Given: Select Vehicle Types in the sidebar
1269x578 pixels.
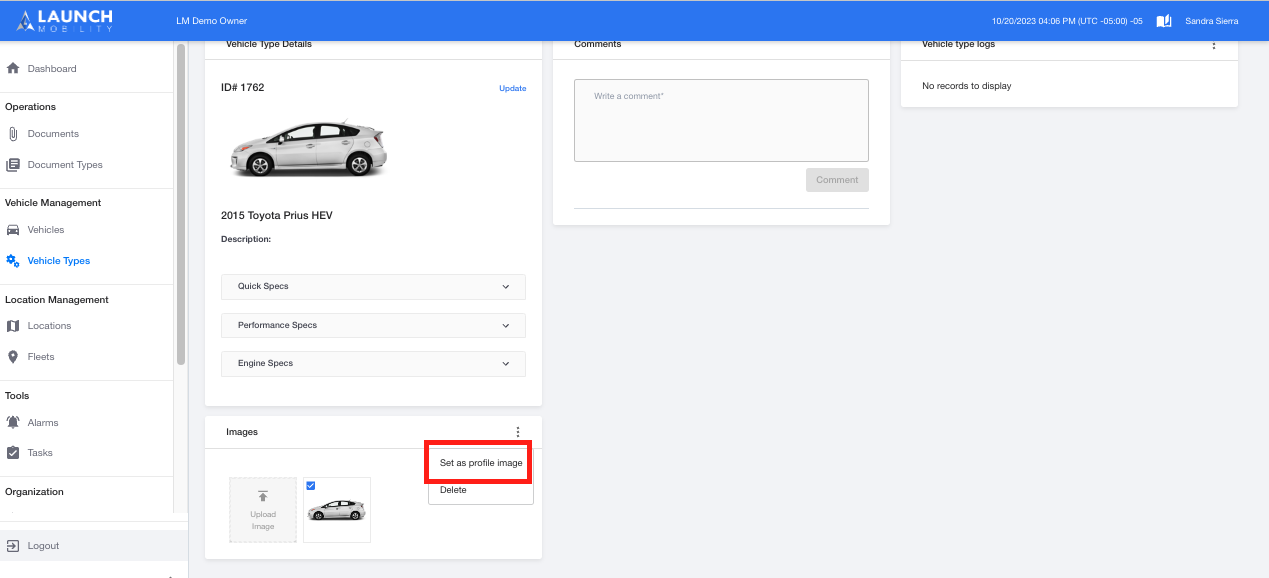Looking at the screenshot, I should click(x=59, y=261).
